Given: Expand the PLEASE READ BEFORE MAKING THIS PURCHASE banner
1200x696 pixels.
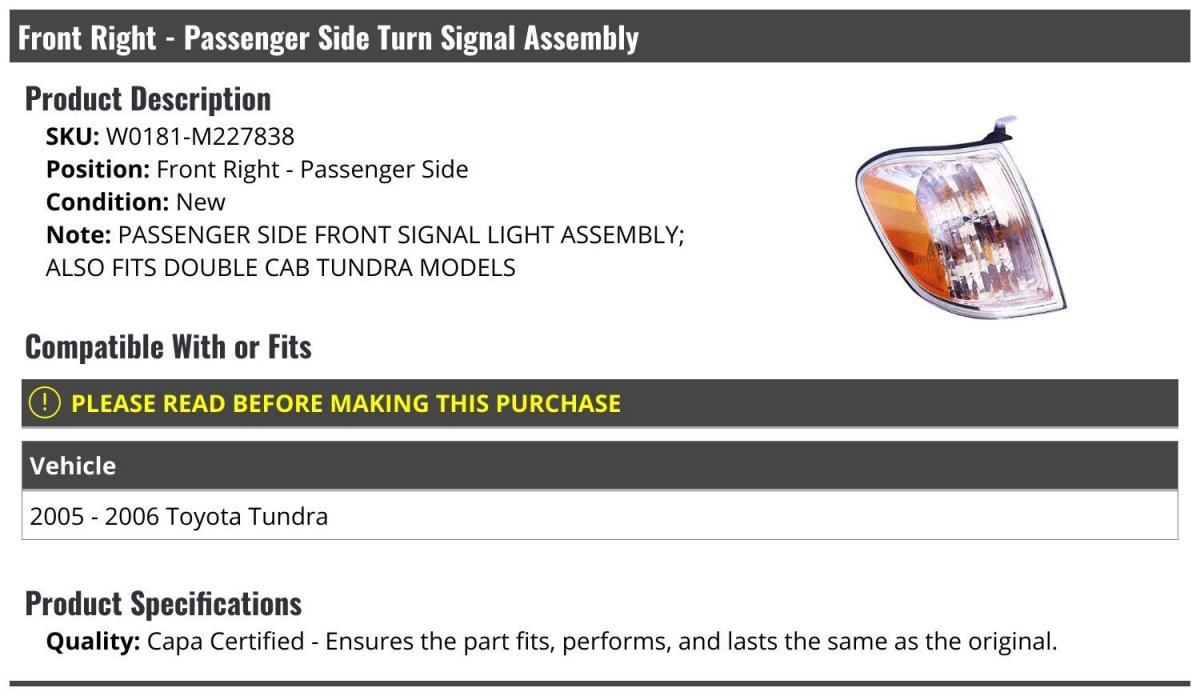Looking at the screenshot, I should [345, 403].
